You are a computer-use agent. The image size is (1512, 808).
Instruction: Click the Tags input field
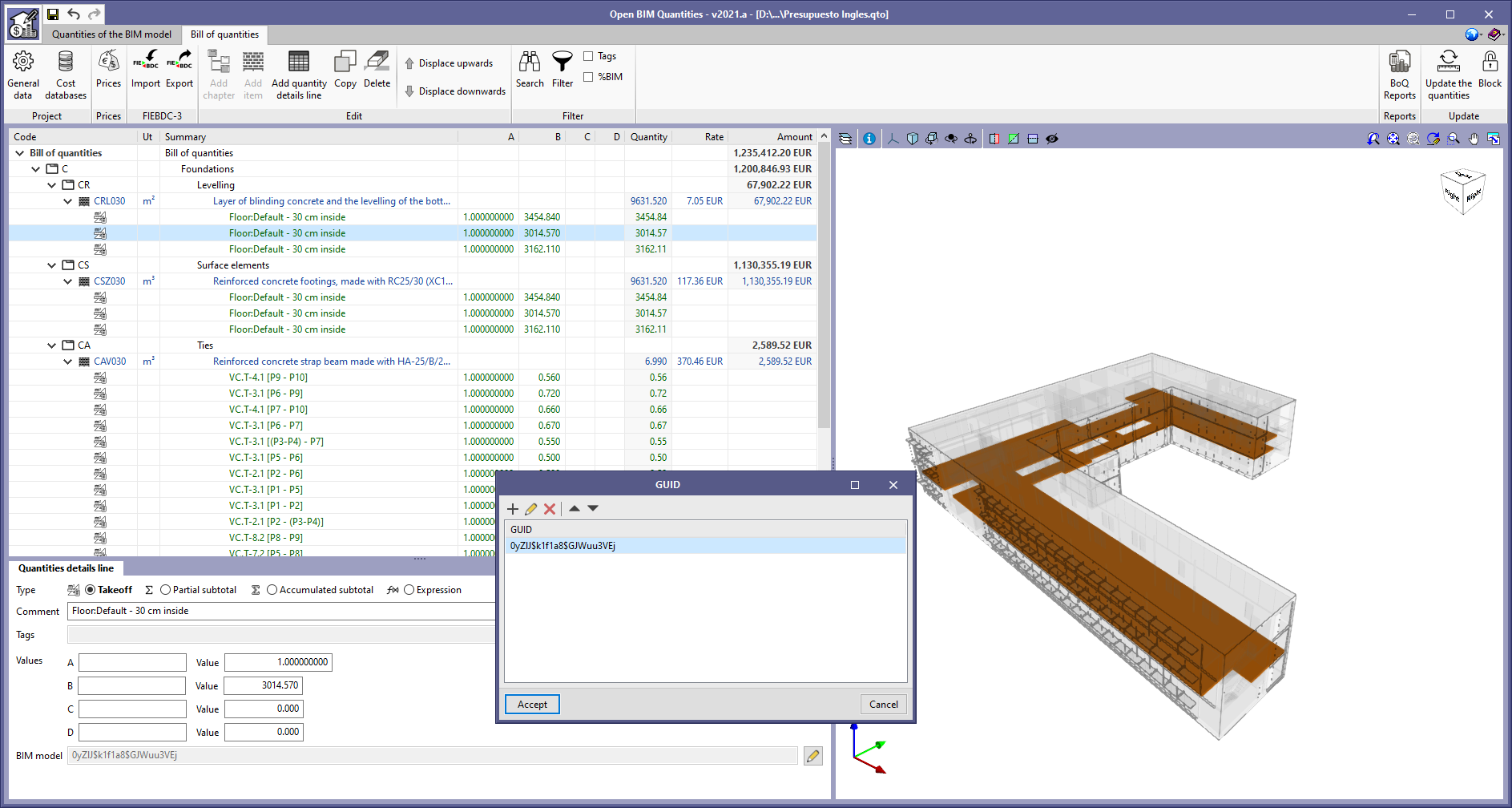[x=281, y=635]
